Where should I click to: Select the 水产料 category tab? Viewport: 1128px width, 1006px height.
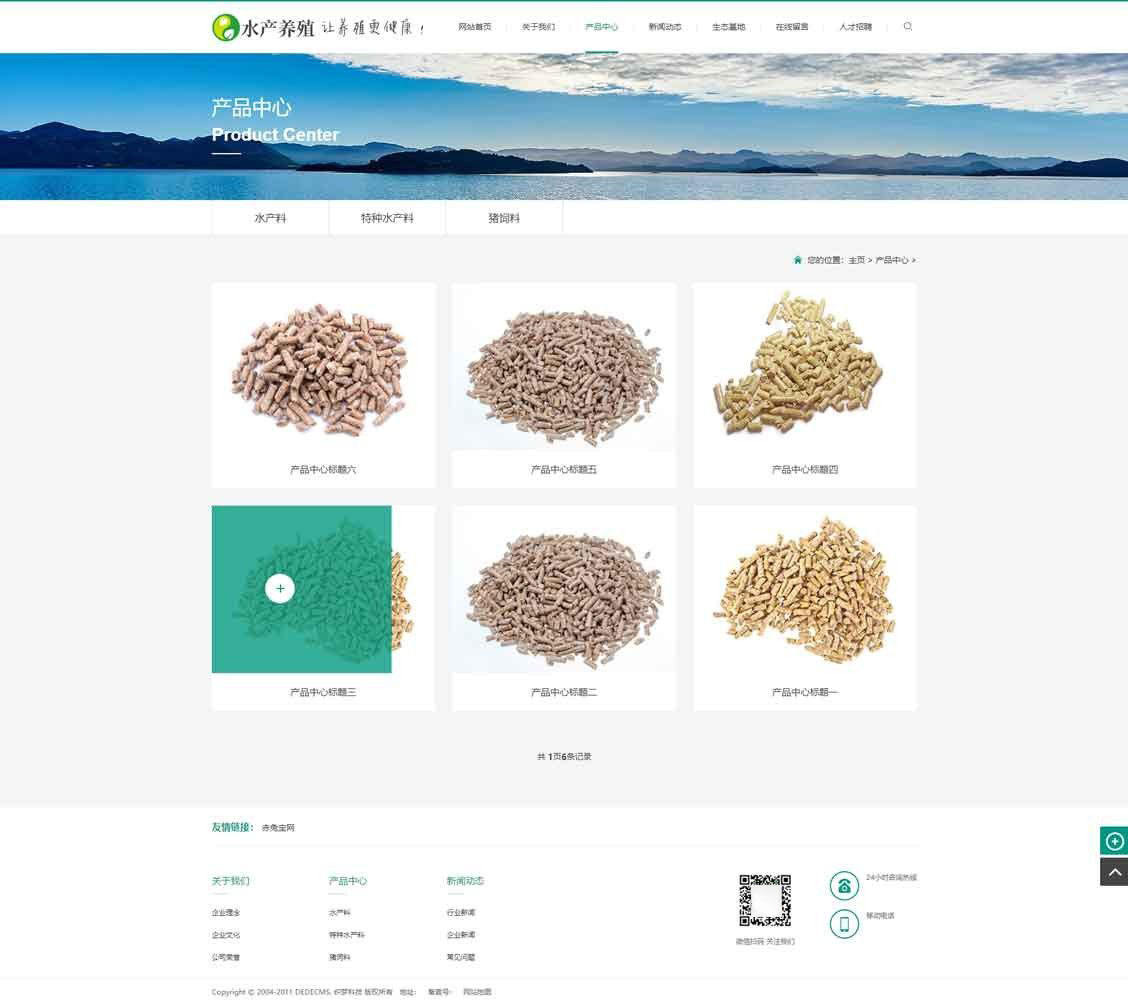270,218
